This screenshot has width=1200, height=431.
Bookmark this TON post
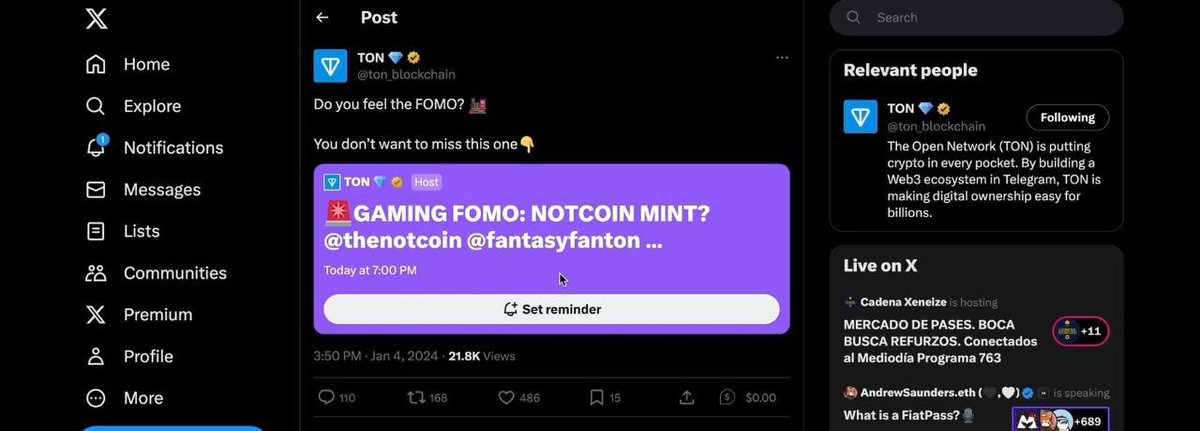[x=597, y=397]
